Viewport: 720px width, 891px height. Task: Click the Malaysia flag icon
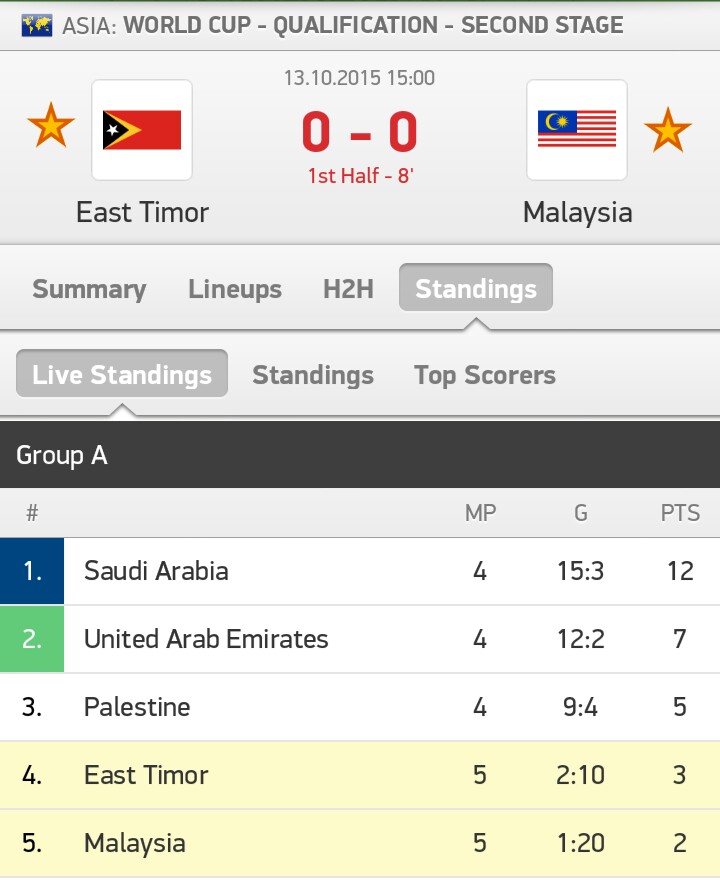(577, 130)
